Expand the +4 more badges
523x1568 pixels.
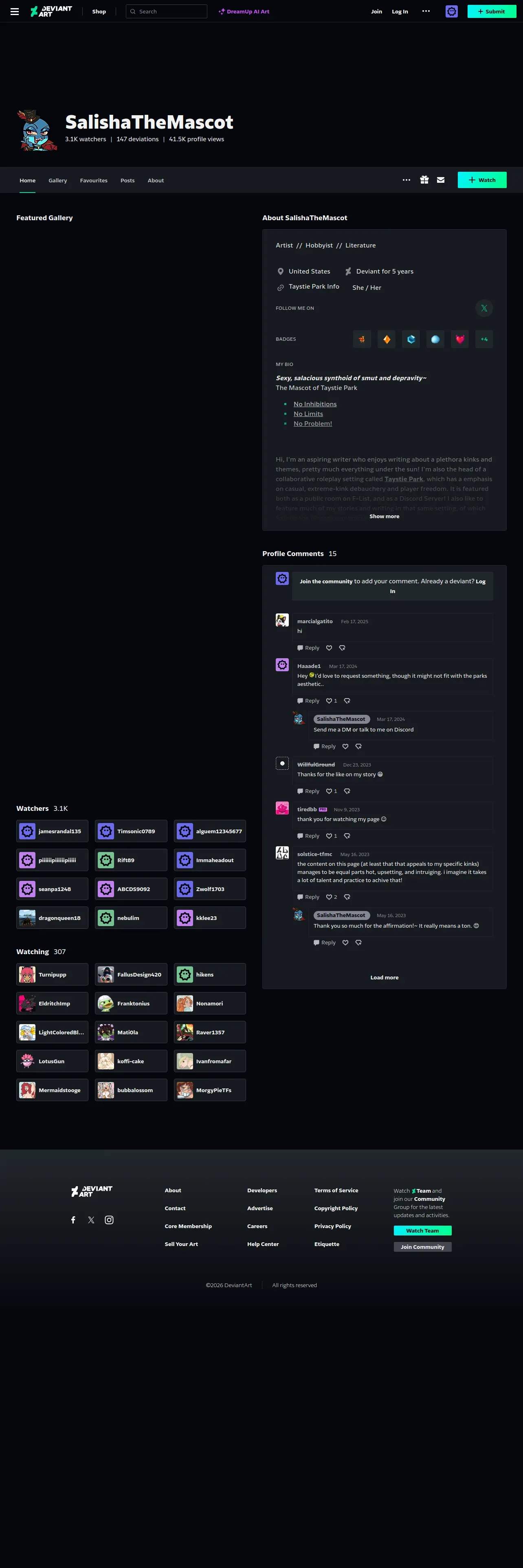pos(484,339)
